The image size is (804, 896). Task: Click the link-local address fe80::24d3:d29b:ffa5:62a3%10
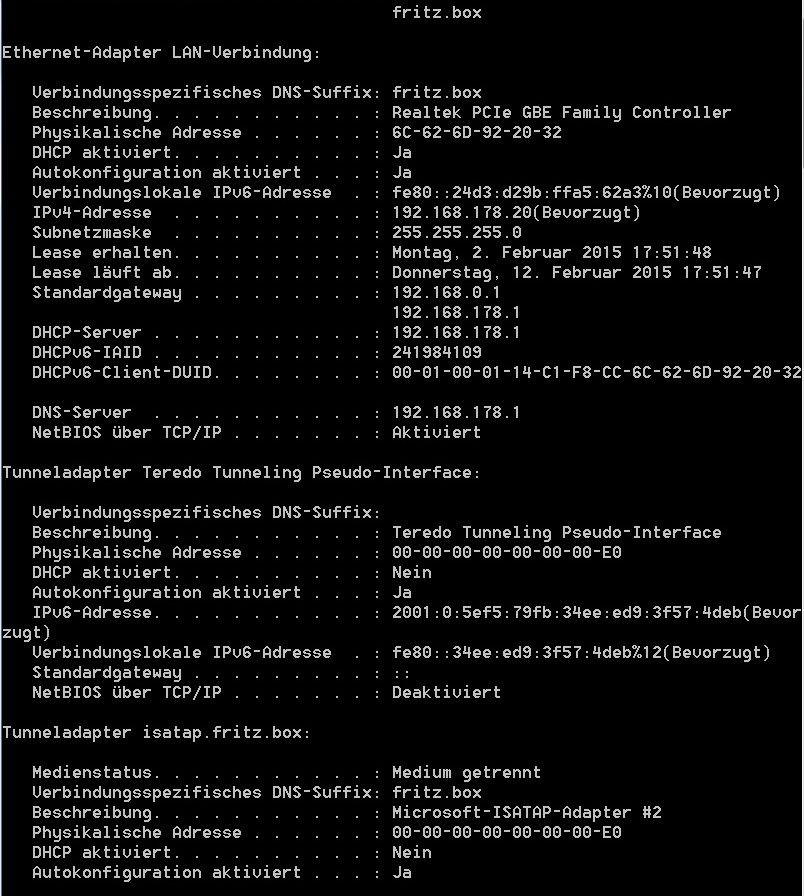(532, 193)
